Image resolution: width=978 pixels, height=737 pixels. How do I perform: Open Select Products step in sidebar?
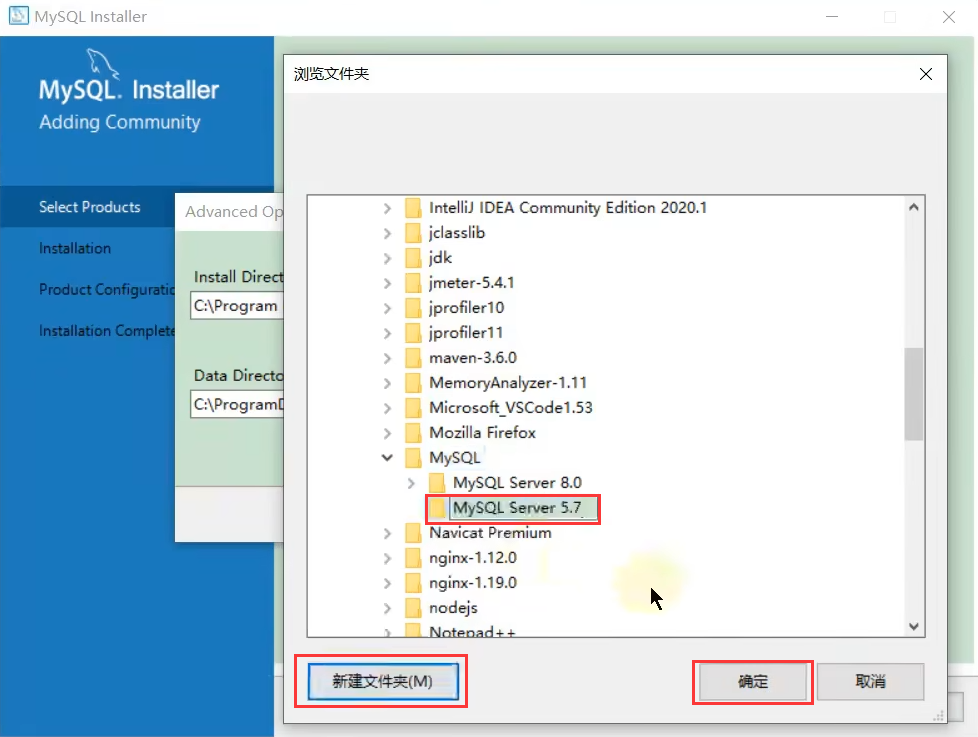(x=89, y=207)
